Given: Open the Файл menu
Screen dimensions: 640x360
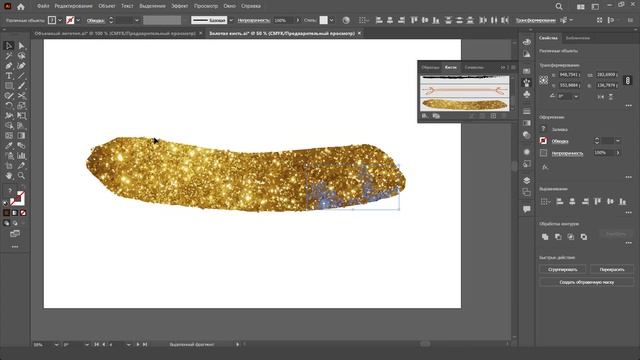Looking at the screenshot, I should pos(43,6).
